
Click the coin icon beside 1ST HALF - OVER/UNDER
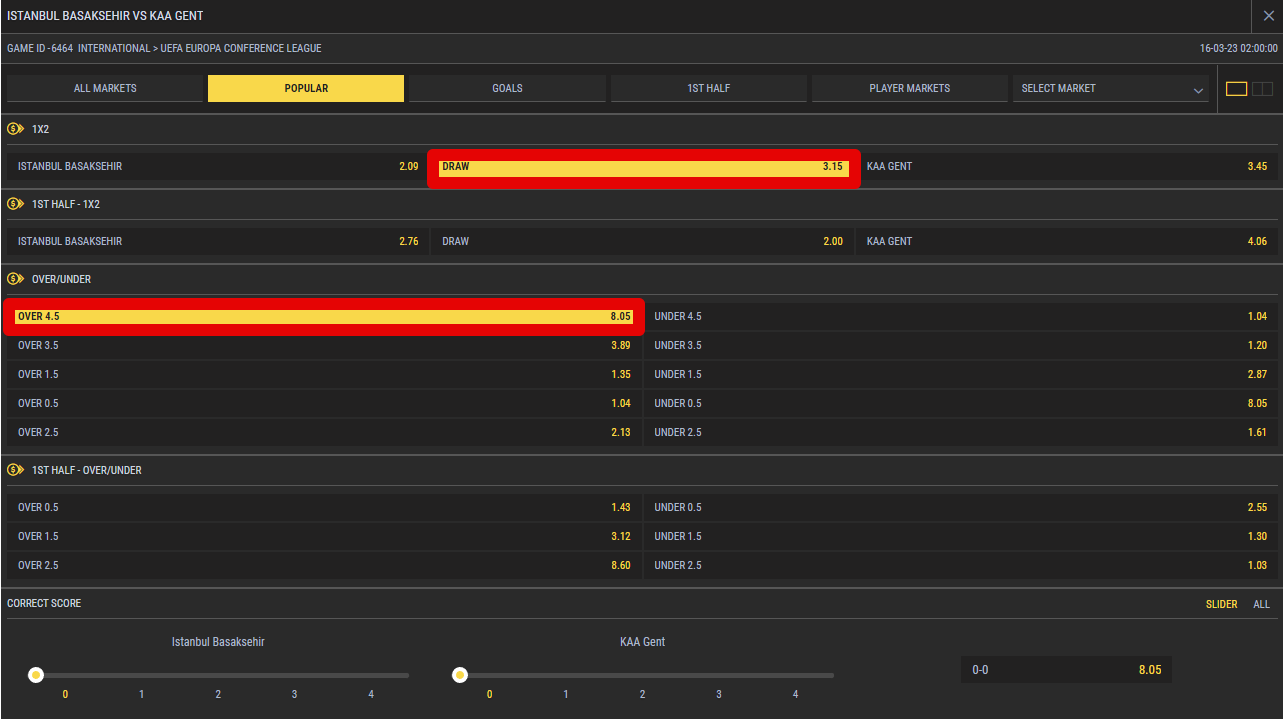pos(15,470)
